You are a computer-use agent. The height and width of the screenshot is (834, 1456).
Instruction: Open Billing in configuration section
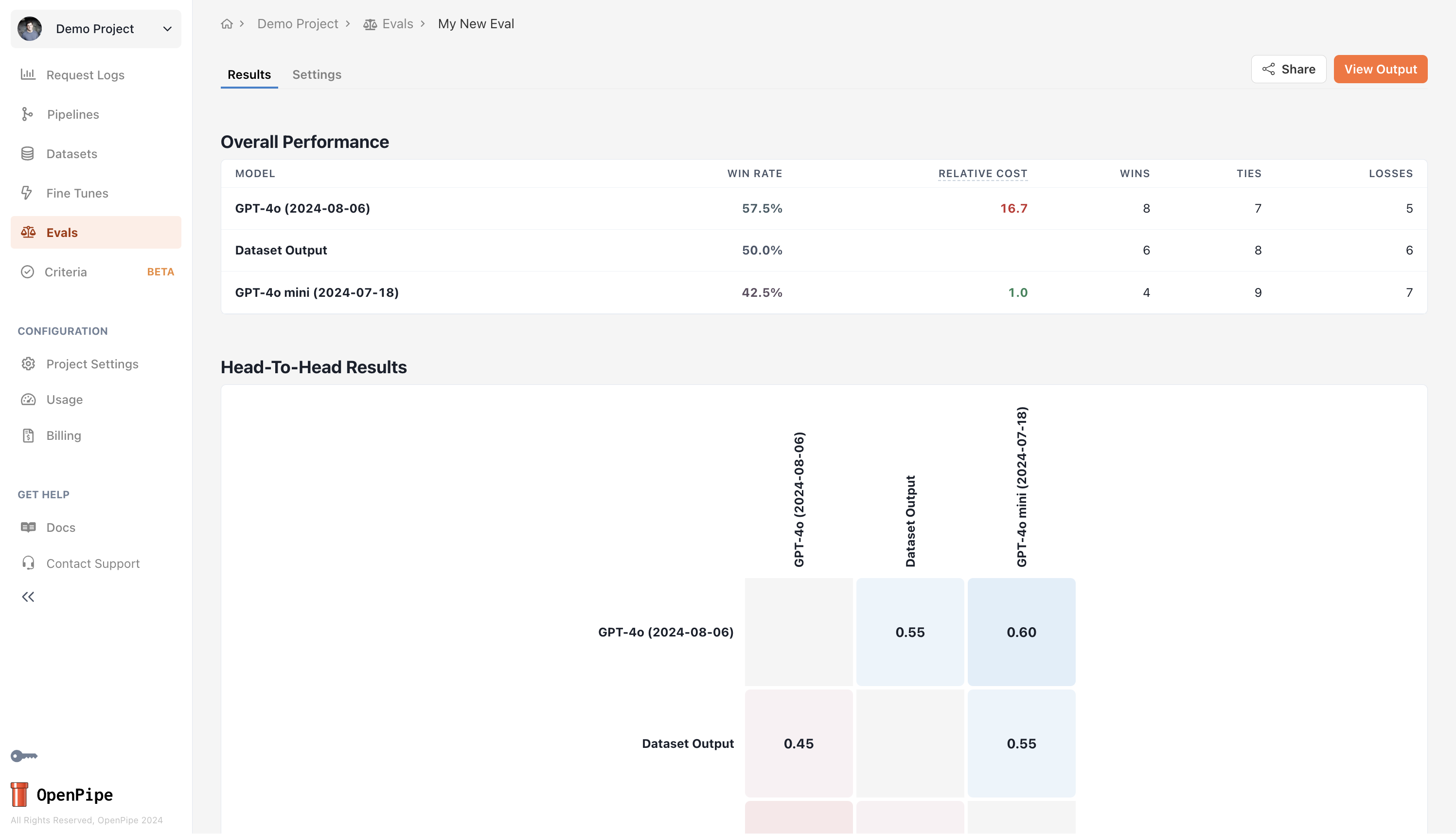63,435
